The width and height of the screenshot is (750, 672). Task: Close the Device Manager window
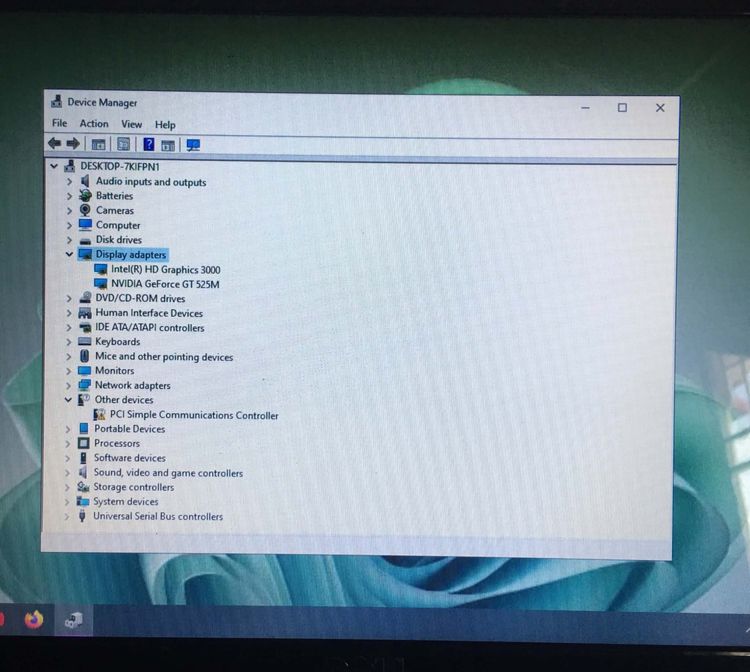[660, 108]
